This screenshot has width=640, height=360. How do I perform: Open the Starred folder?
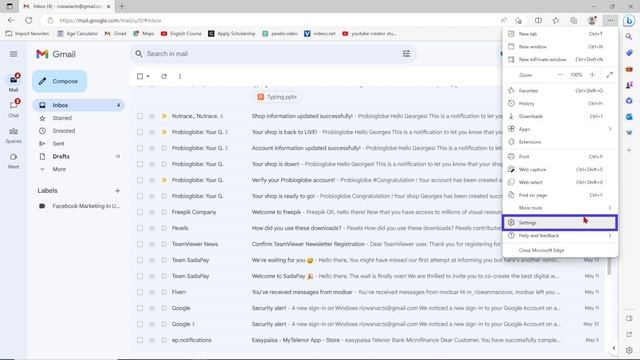coord(62,118)
